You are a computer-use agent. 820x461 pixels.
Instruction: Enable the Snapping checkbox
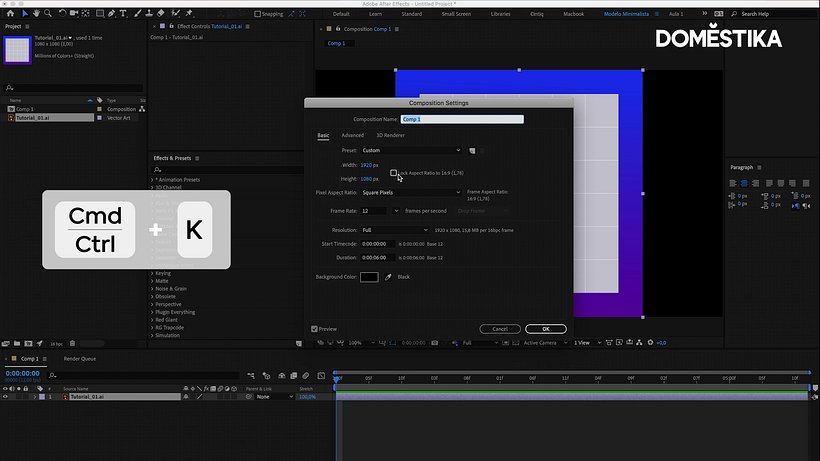click(x=257, y=14)
